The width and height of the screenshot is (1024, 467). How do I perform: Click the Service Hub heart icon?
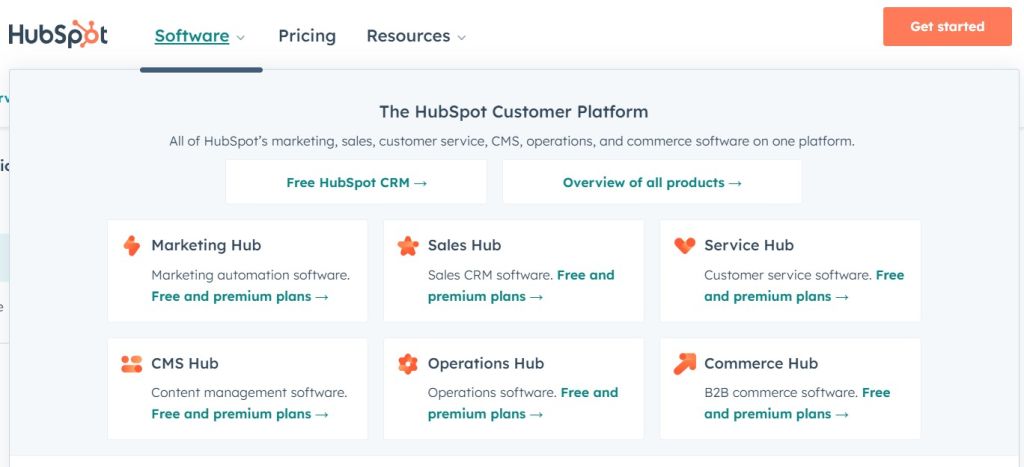(x=684, y=246)
